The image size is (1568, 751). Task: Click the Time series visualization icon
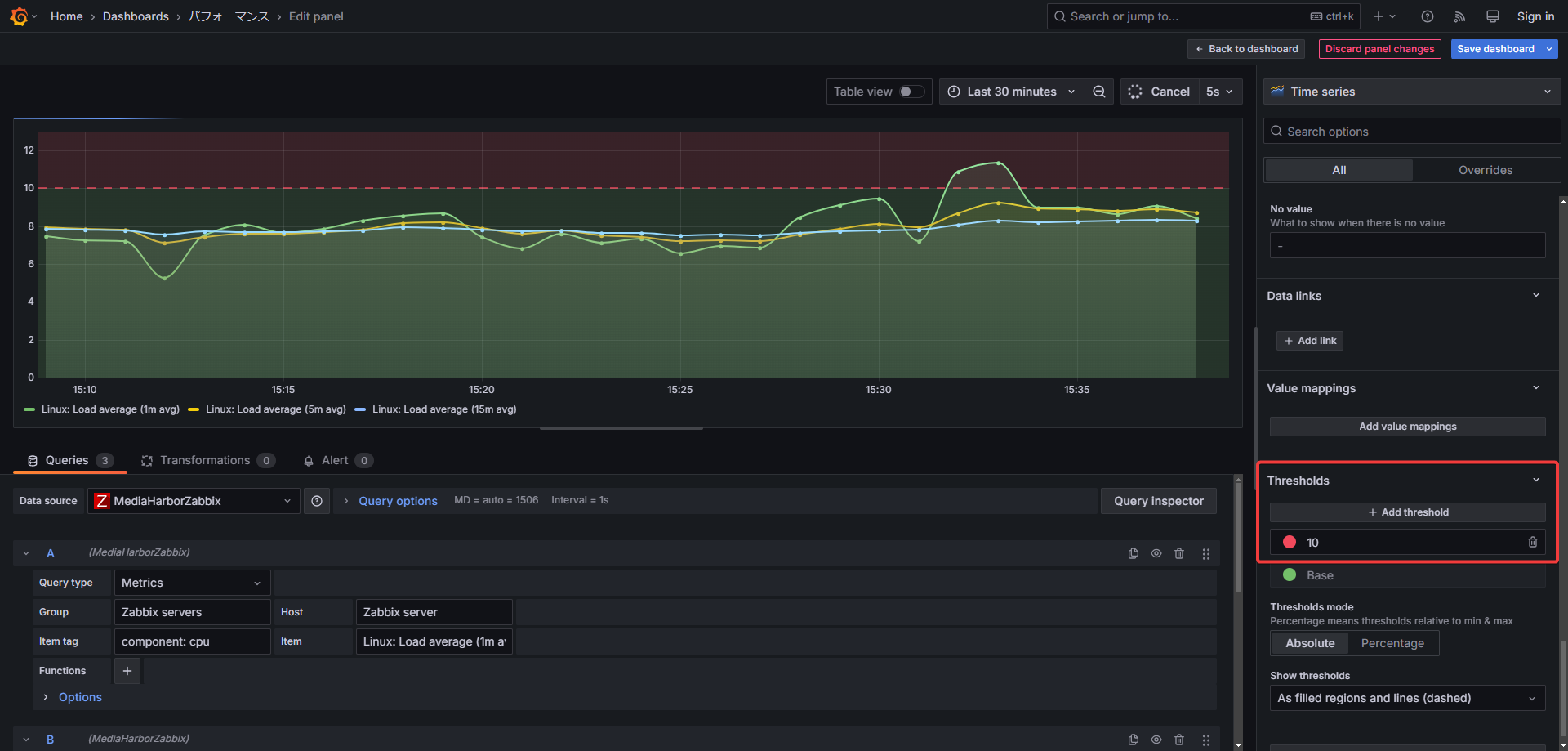pos(1277,92)
